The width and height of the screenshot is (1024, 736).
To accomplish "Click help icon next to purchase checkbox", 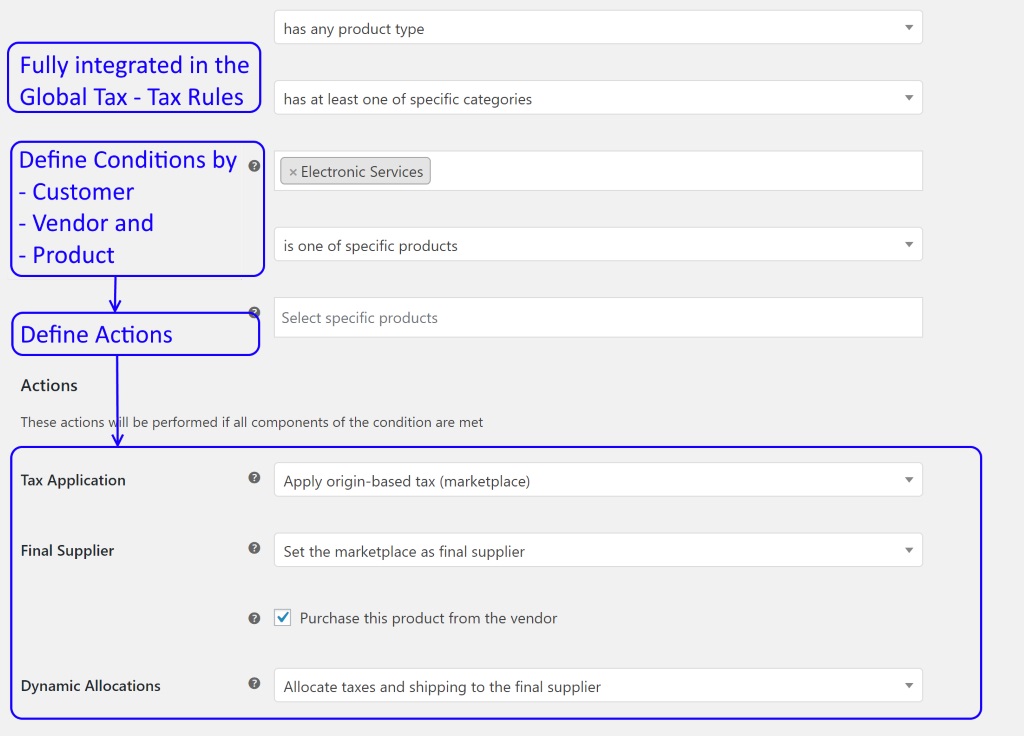I will pos(254,618).
